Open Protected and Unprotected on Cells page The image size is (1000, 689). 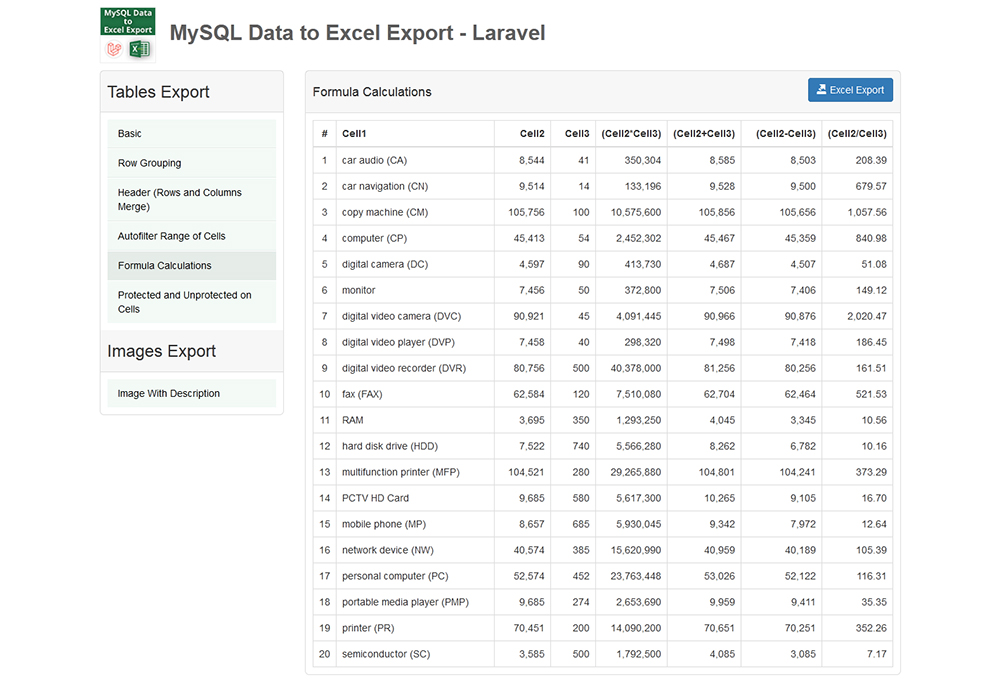pos(175,301)
